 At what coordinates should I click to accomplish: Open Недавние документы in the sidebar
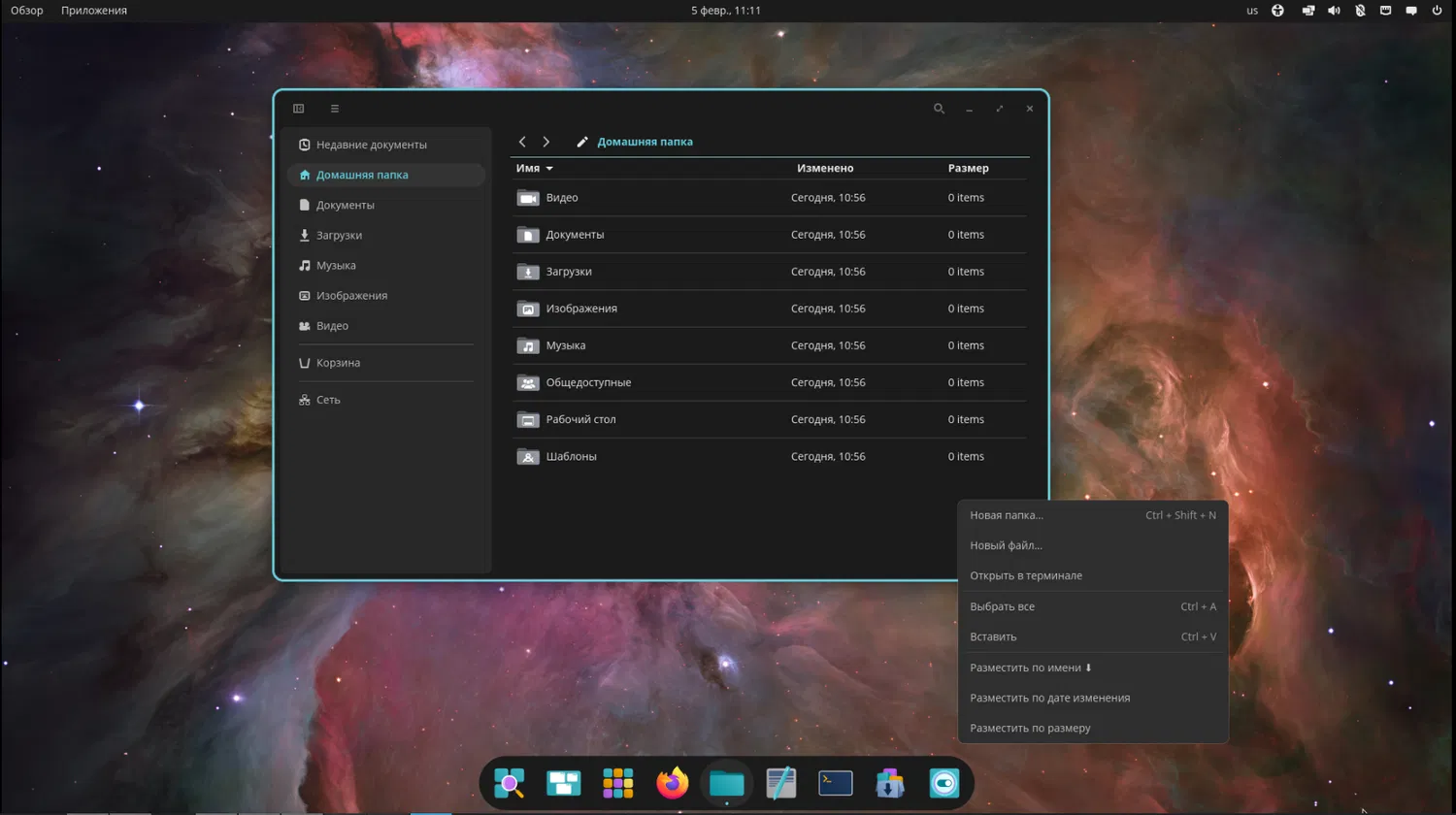(x=386, y=145)
